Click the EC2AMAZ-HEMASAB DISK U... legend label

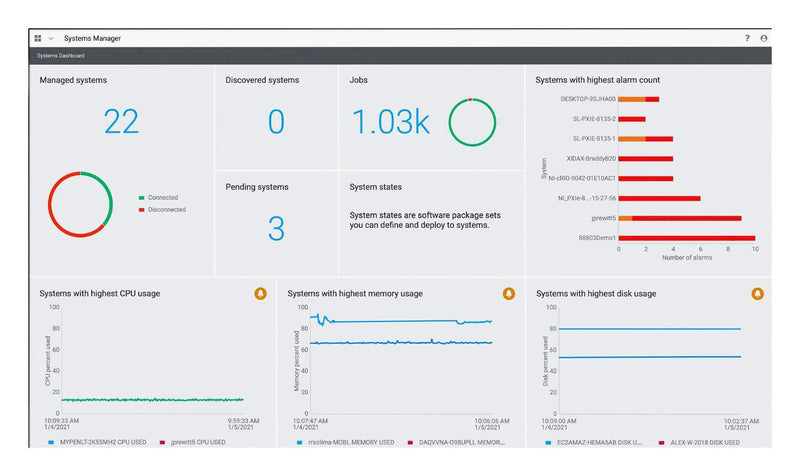(599, 442)
